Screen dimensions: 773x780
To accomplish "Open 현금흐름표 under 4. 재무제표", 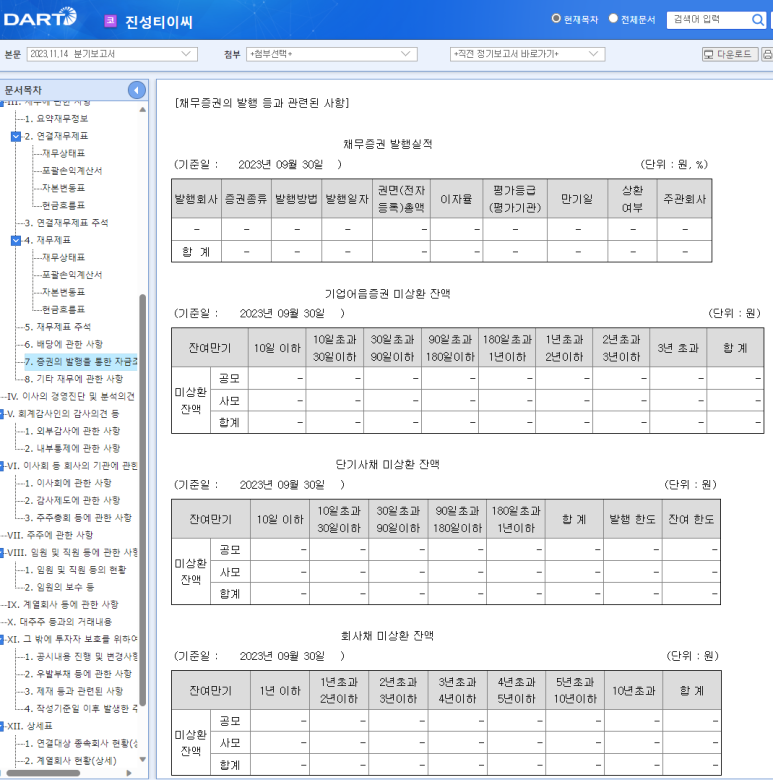I will click(63, 309).
